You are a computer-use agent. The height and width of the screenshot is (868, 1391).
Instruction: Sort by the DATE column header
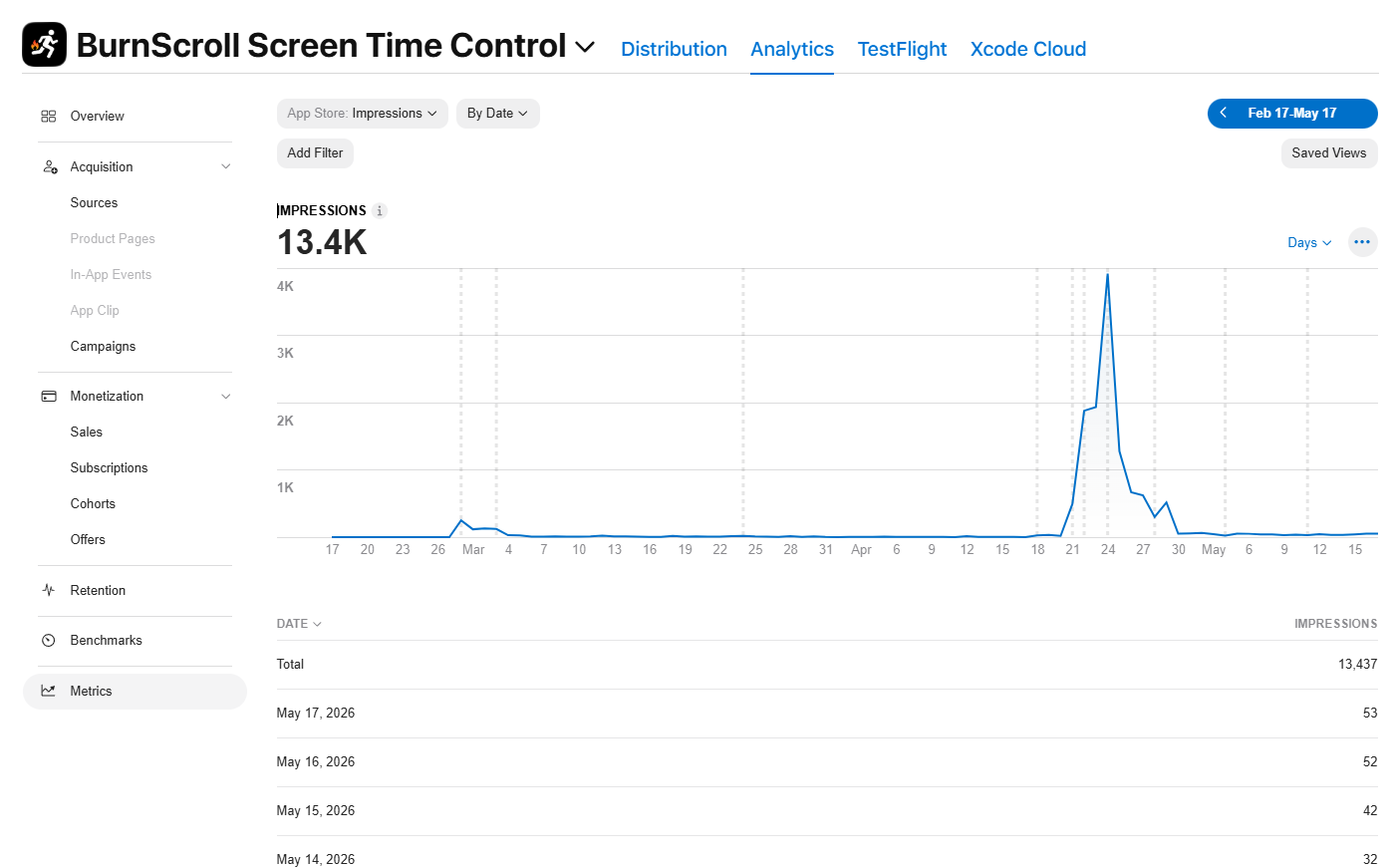point(299,624)
